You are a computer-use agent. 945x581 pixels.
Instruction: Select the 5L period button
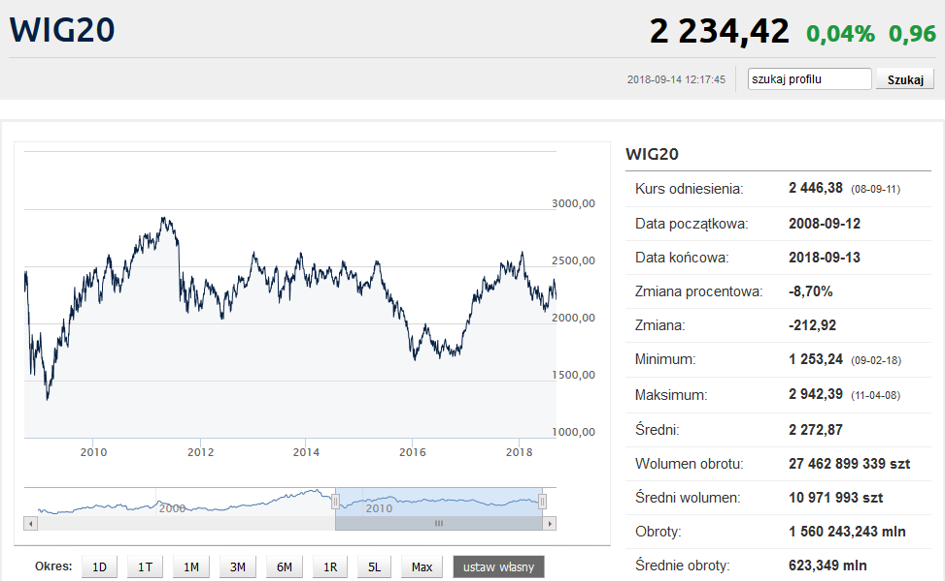point(375,567)
